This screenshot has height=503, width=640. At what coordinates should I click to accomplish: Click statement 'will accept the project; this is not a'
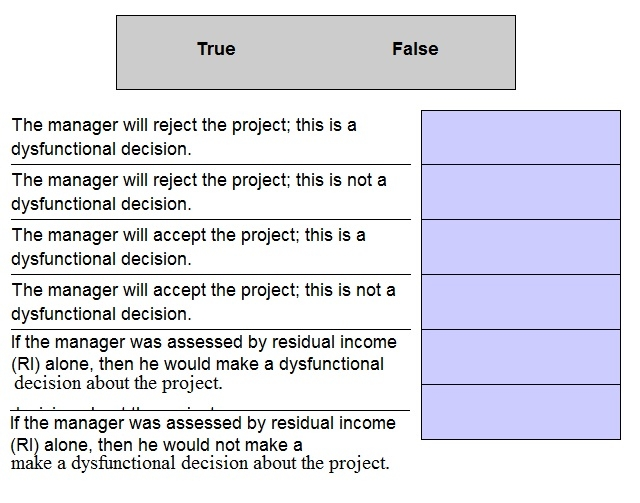tap(203, 291)
